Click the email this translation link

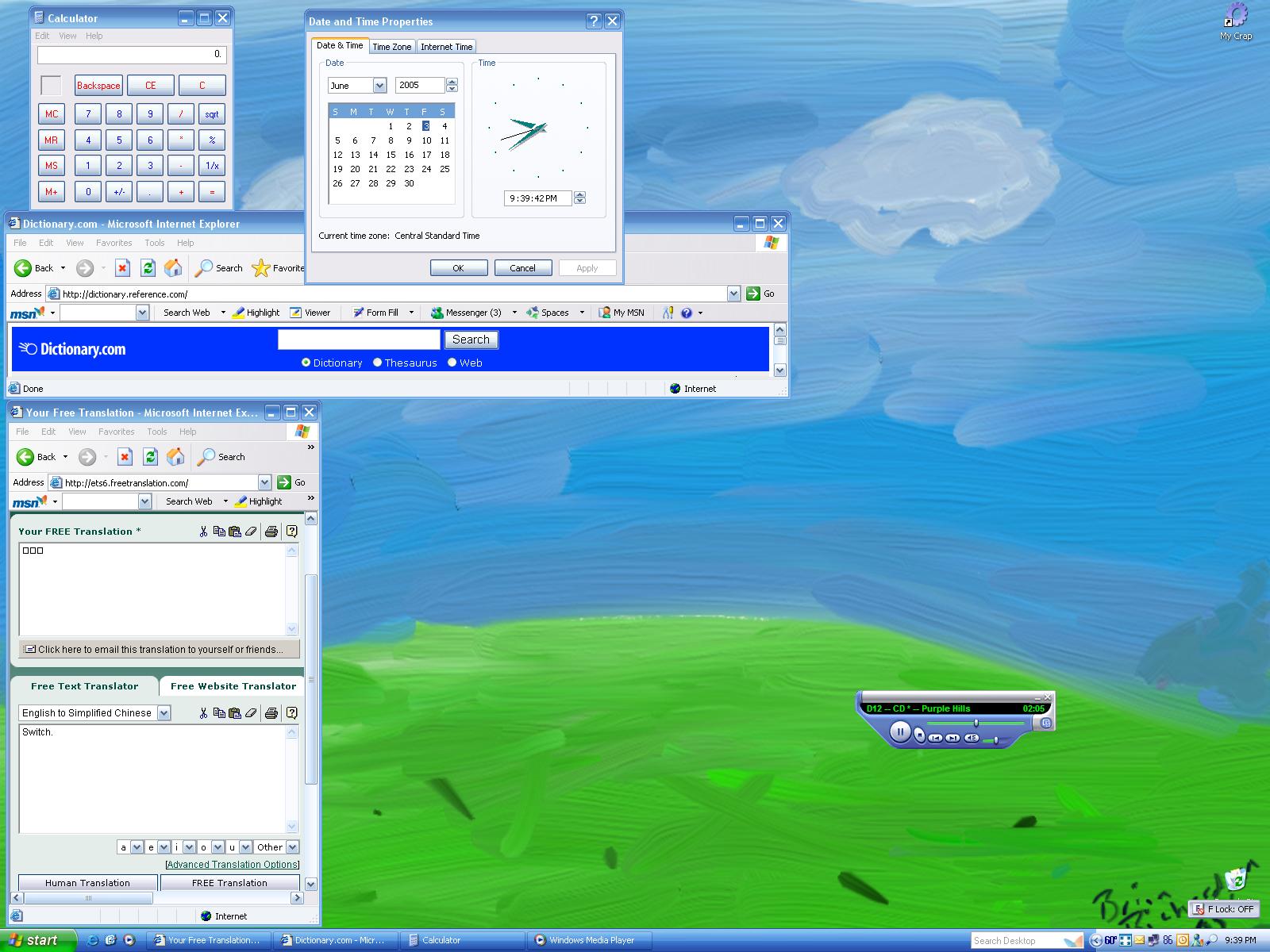tap(160, 649)
